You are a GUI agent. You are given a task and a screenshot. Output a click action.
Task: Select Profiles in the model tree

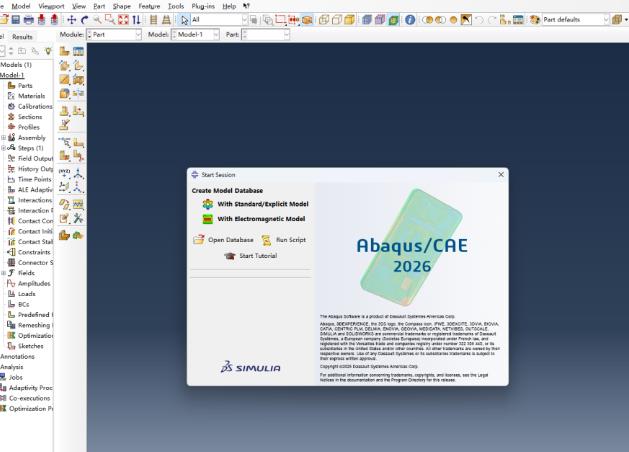[x=28, y=127]
